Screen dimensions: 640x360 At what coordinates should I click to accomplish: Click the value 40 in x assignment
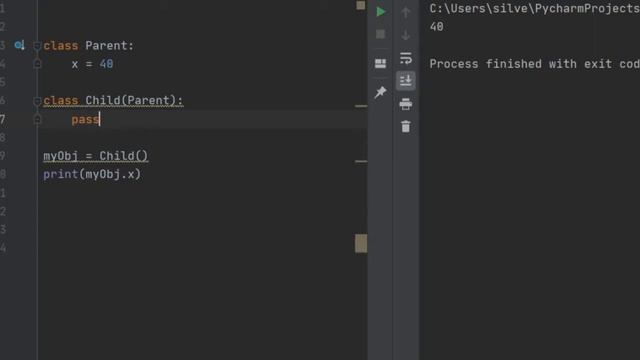(106, 64)
